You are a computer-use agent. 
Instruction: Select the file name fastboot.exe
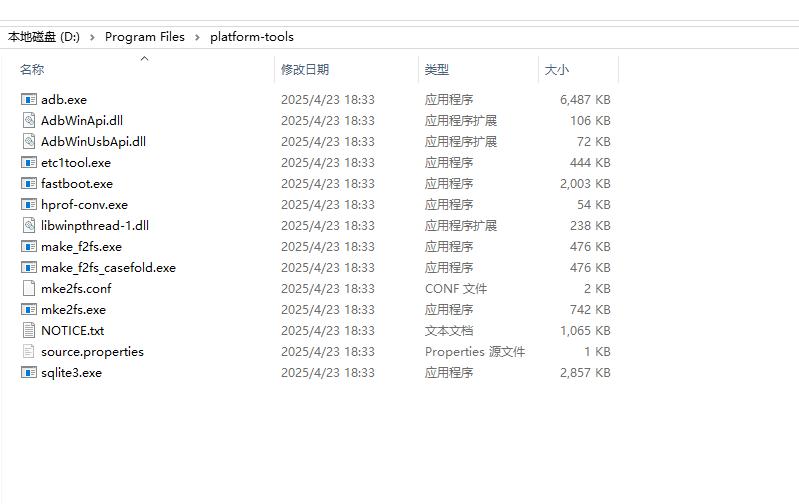pos(77,183)
